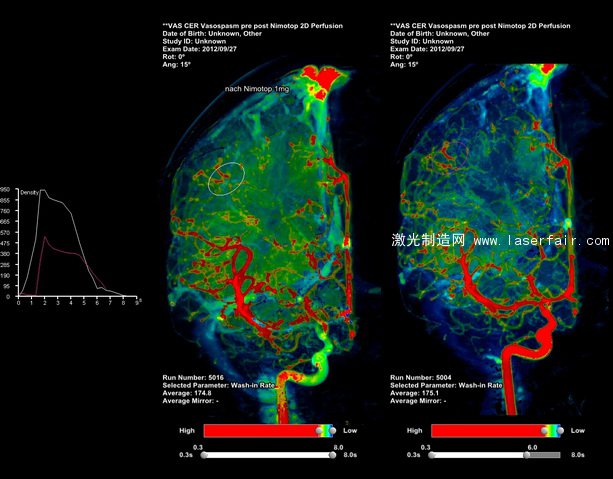This screenshot has width=613, height=479.
Task: Click the white density curve peak
Action: click(x=43, y=190)
